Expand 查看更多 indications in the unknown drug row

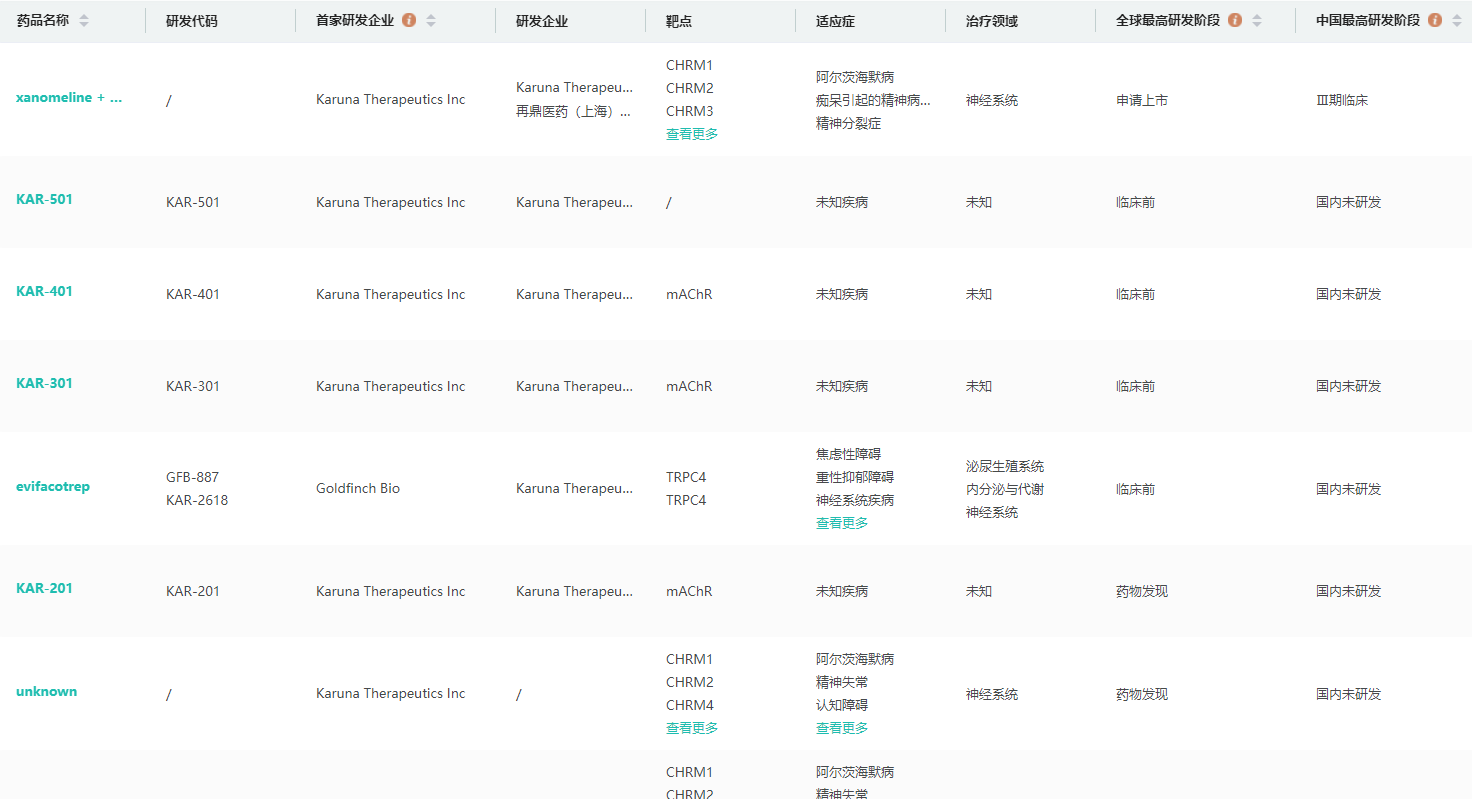click(842, 728)
